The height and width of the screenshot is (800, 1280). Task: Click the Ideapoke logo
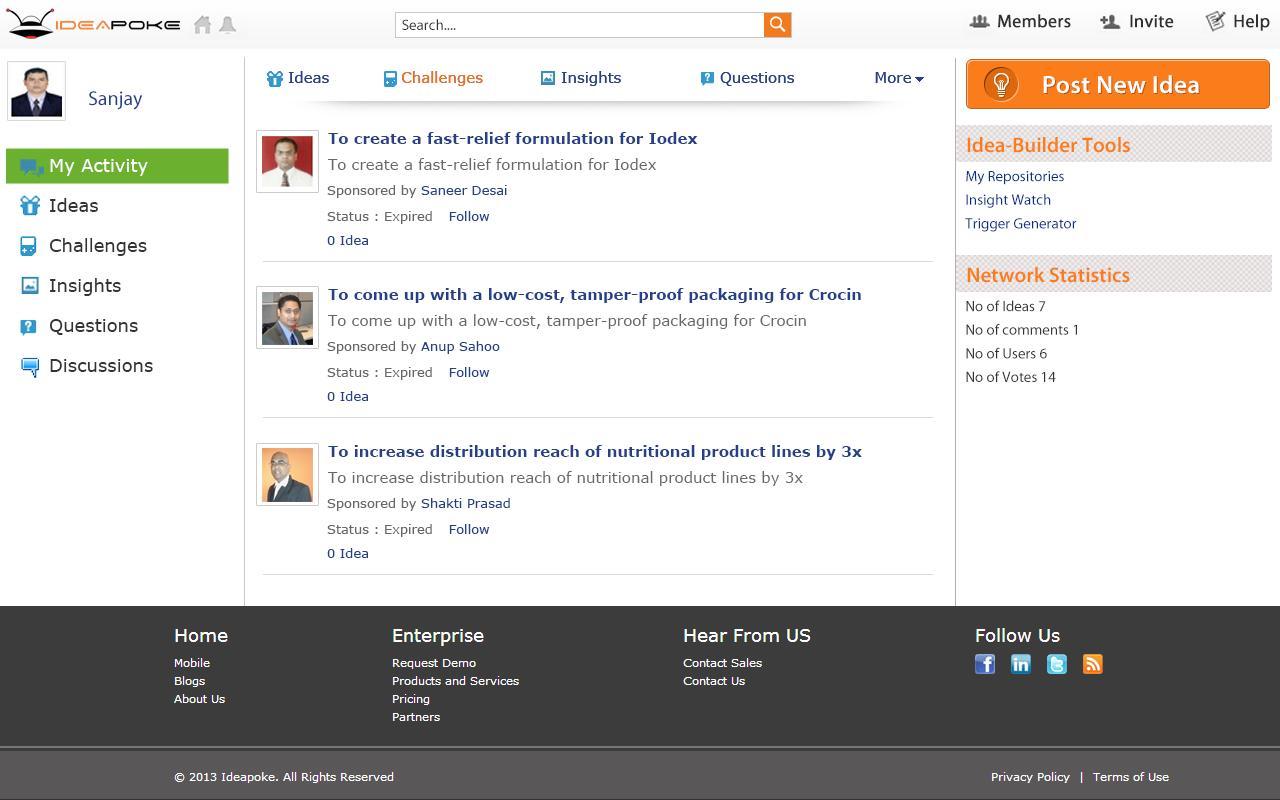93,24
